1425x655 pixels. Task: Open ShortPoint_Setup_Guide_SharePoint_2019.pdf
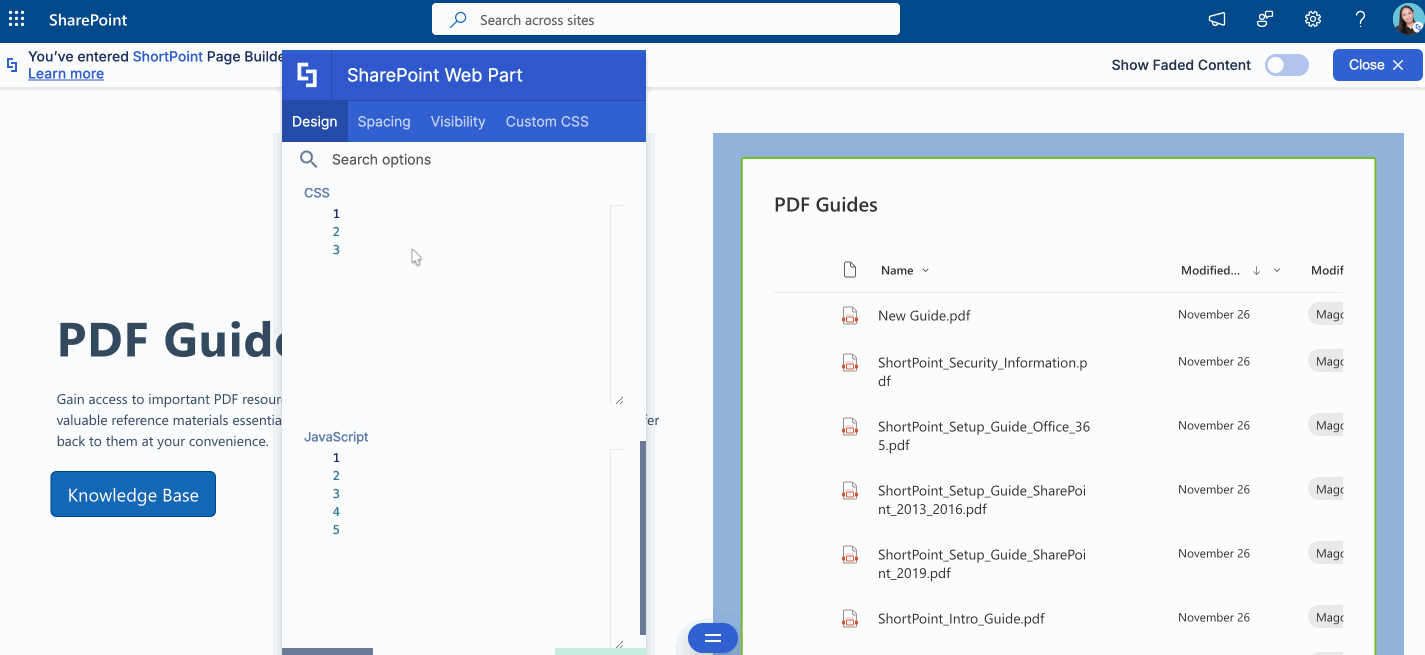coord(982,564)
